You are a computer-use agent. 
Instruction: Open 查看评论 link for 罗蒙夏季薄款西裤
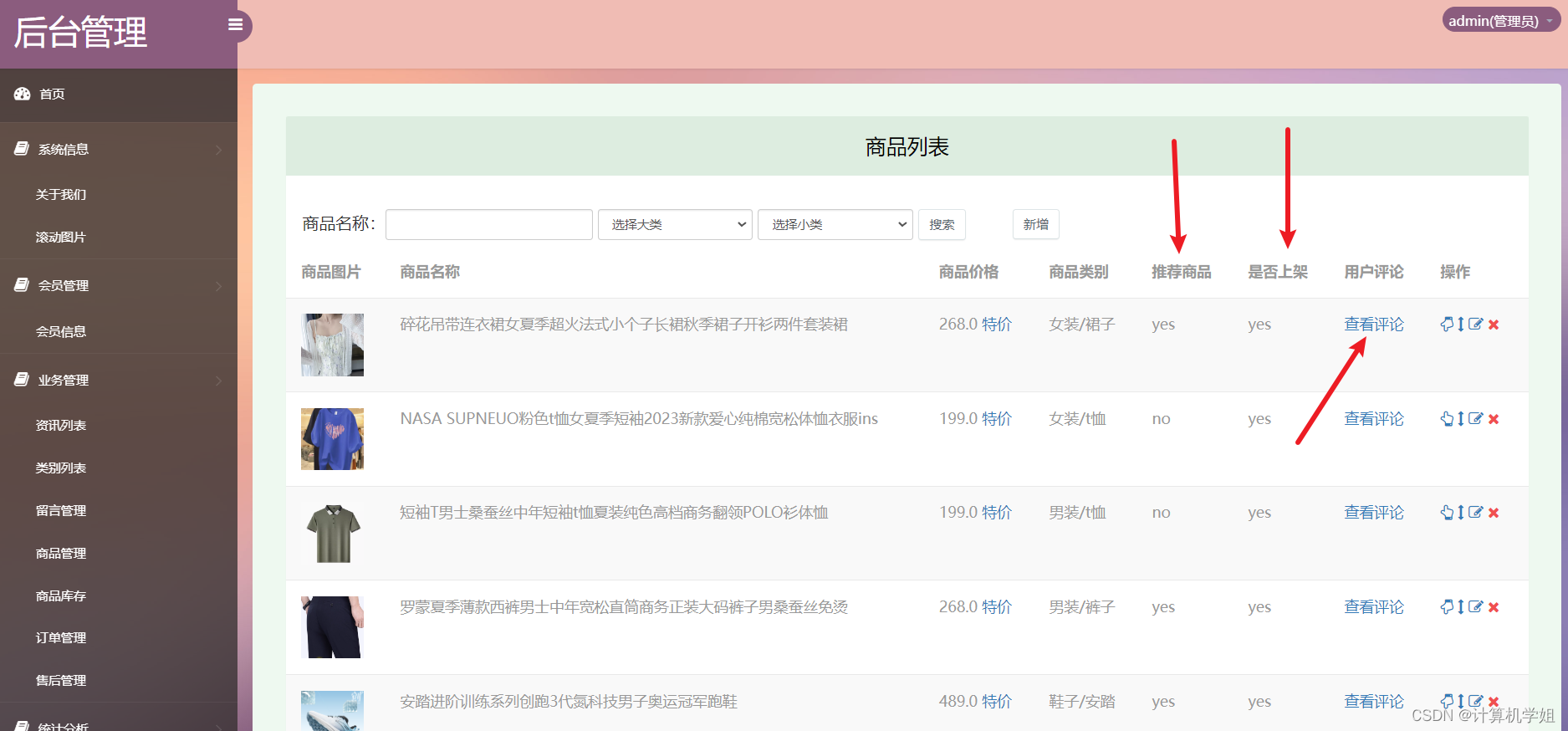1374,606
